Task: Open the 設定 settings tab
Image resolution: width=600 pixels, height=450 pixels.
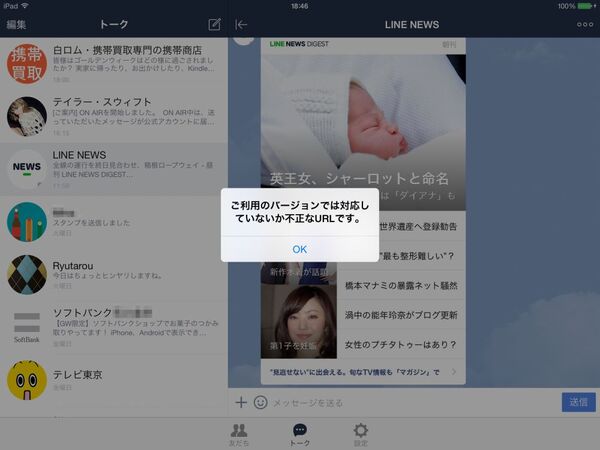Action: [360, 435]
